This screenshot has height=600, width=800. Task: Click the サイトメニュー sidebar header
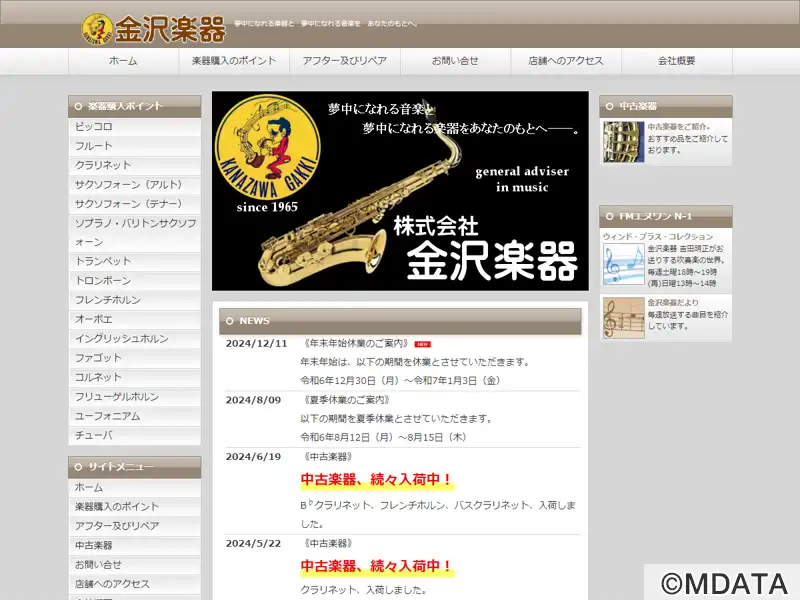135,467
